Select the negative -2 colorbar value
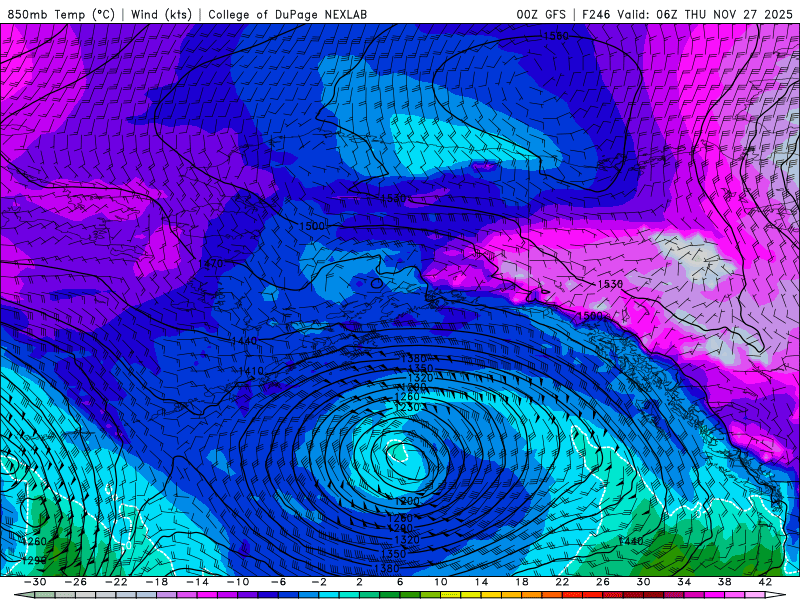The image size is (800, 600). (318, 582)
